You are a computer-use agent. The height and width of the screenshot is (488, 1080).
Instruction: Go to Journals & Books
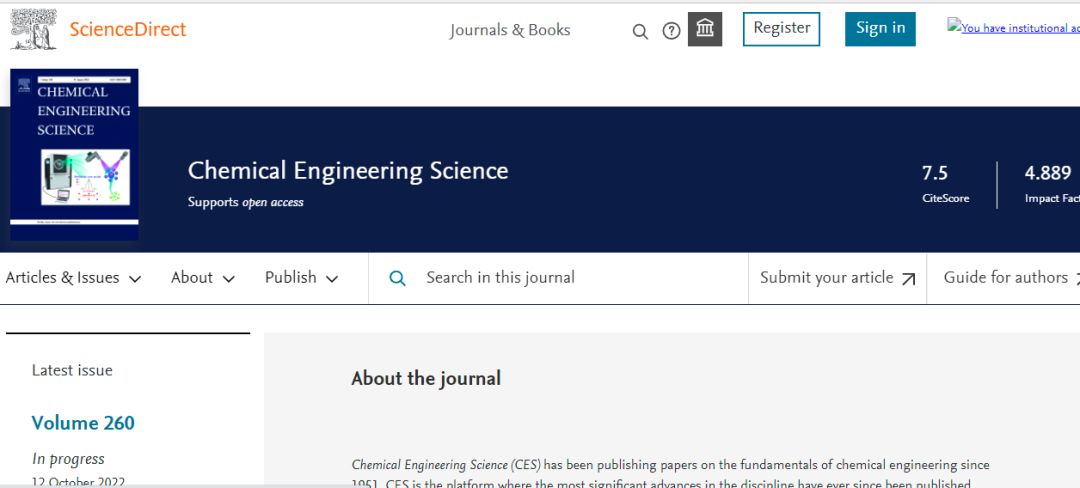[510, 30]
